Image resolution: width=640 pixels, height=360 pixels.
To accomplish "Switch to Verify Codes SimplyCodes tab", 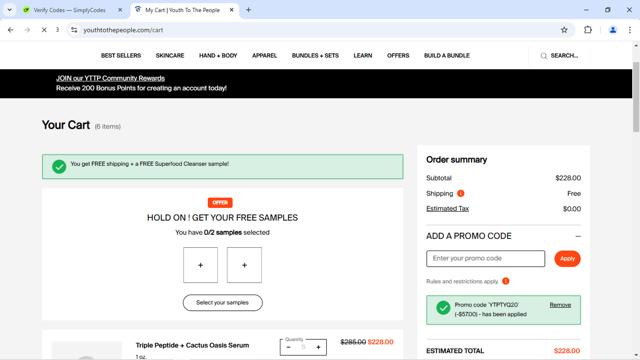I will point(69,10).
